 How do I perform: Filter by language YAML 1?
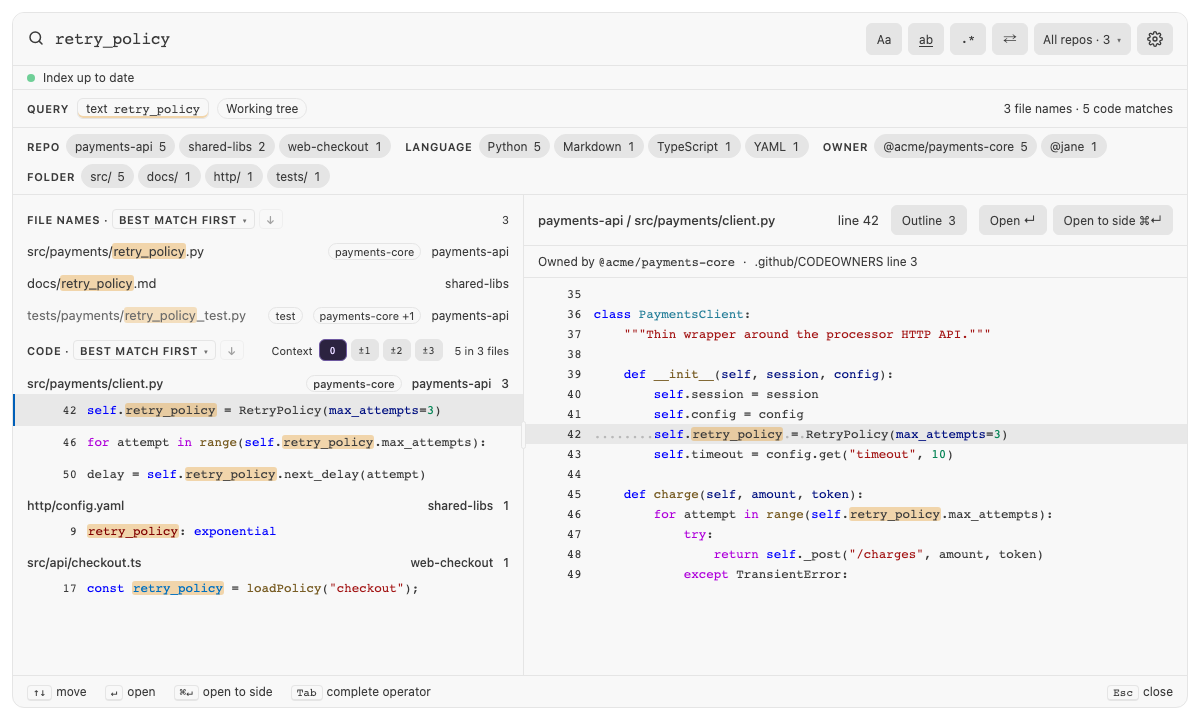pyautogui.click(x=776, y=147)
